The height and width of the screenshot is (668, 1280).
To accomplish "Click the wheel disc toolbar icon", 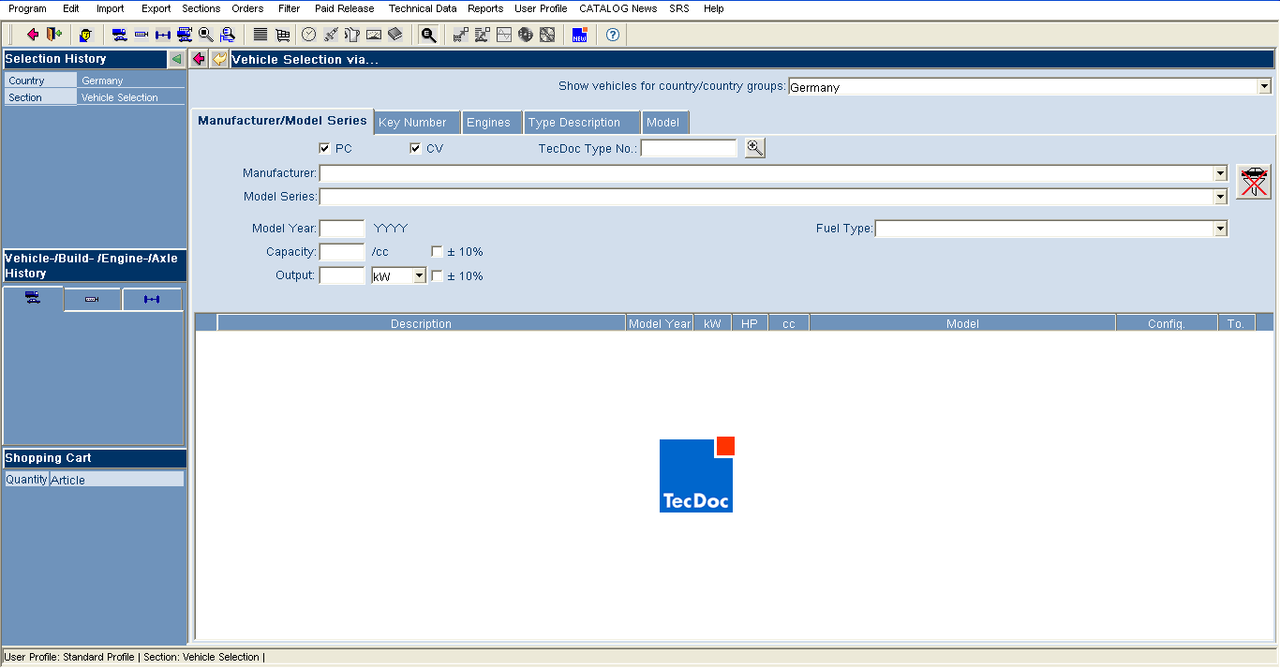I will pyautogui.click(x=547, y=34).
